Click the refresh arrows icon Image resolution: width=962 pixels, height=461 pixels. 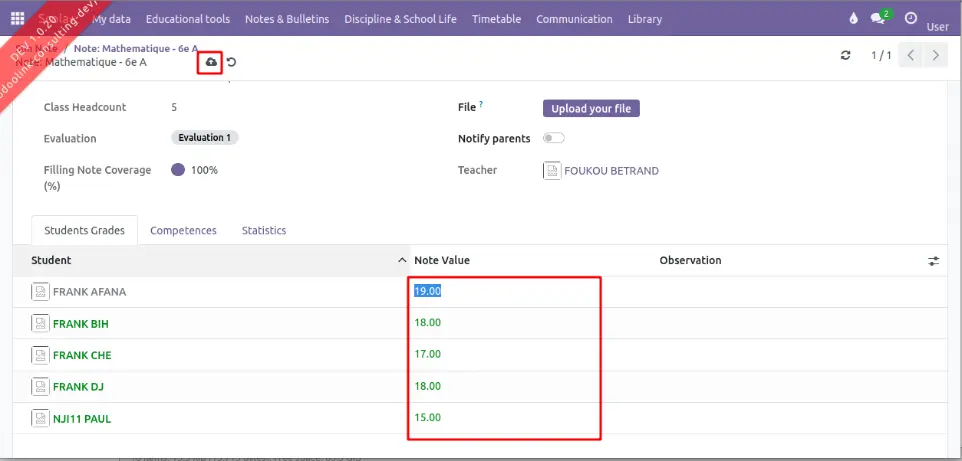click(x=846, y=56)
